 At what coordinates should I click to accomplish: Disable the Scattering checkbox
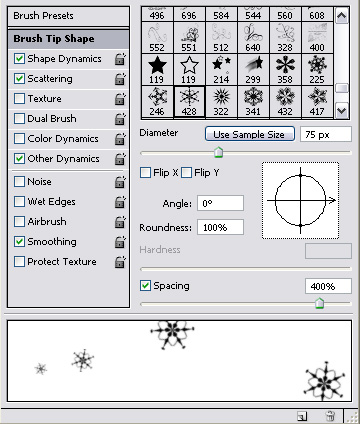click(19, 79)
